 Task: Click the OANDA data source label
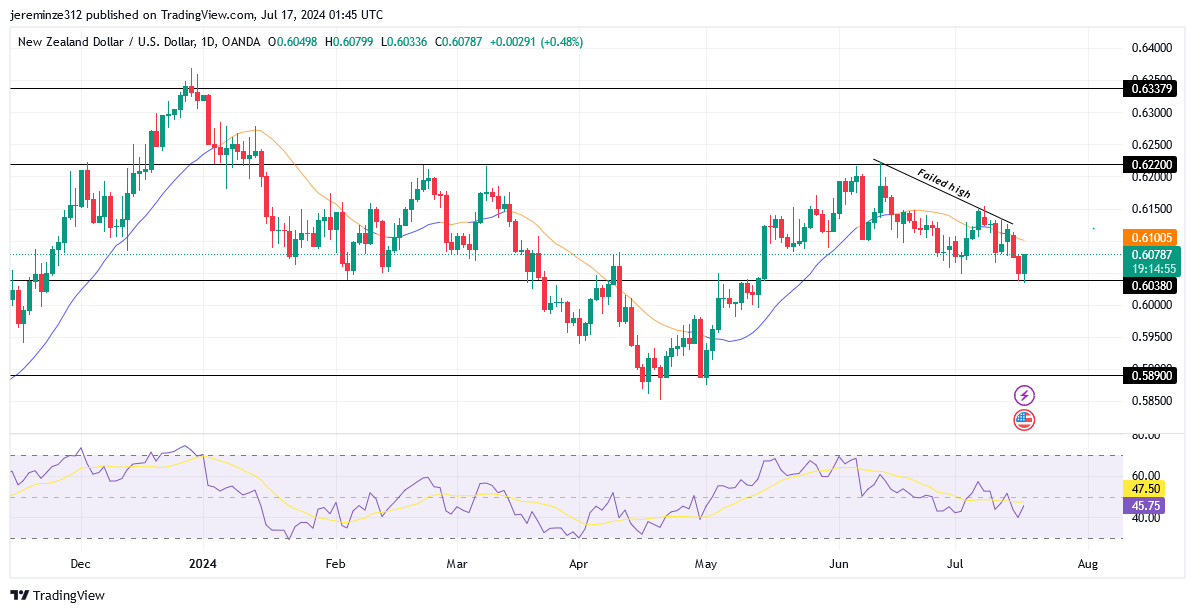click(x=239, y=42)
